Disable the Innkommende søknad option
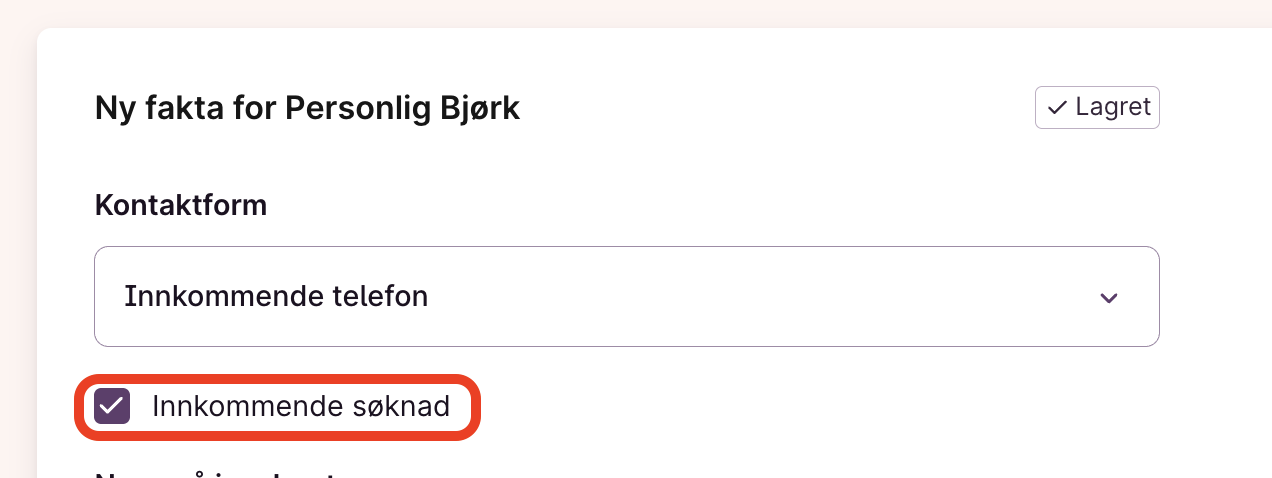Screen dimensions: 1272x478 pos(112,406)
